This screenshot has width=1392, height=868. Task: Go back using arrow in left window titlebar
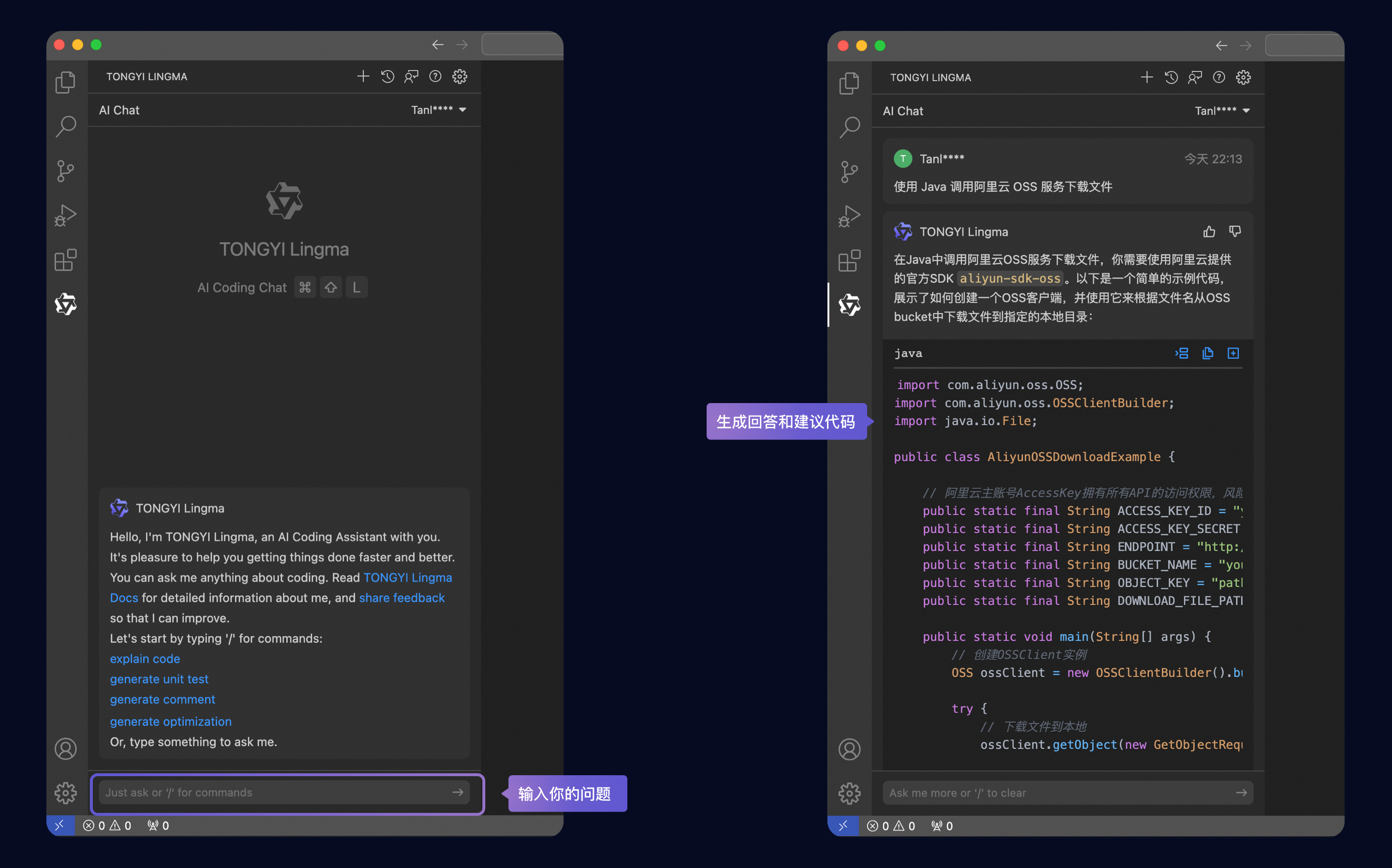pos(438,45)
